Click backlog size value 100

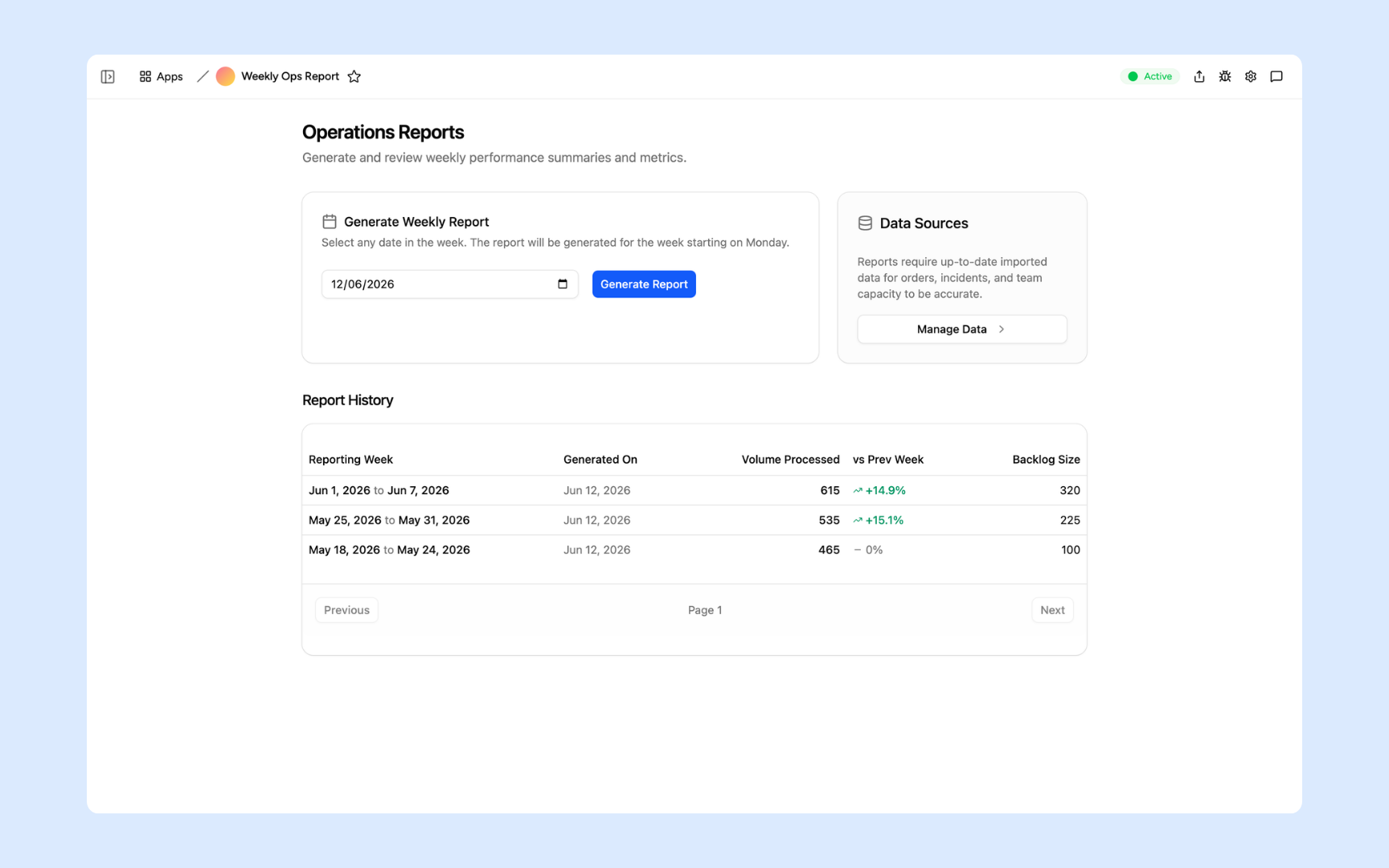point(1071,550)
